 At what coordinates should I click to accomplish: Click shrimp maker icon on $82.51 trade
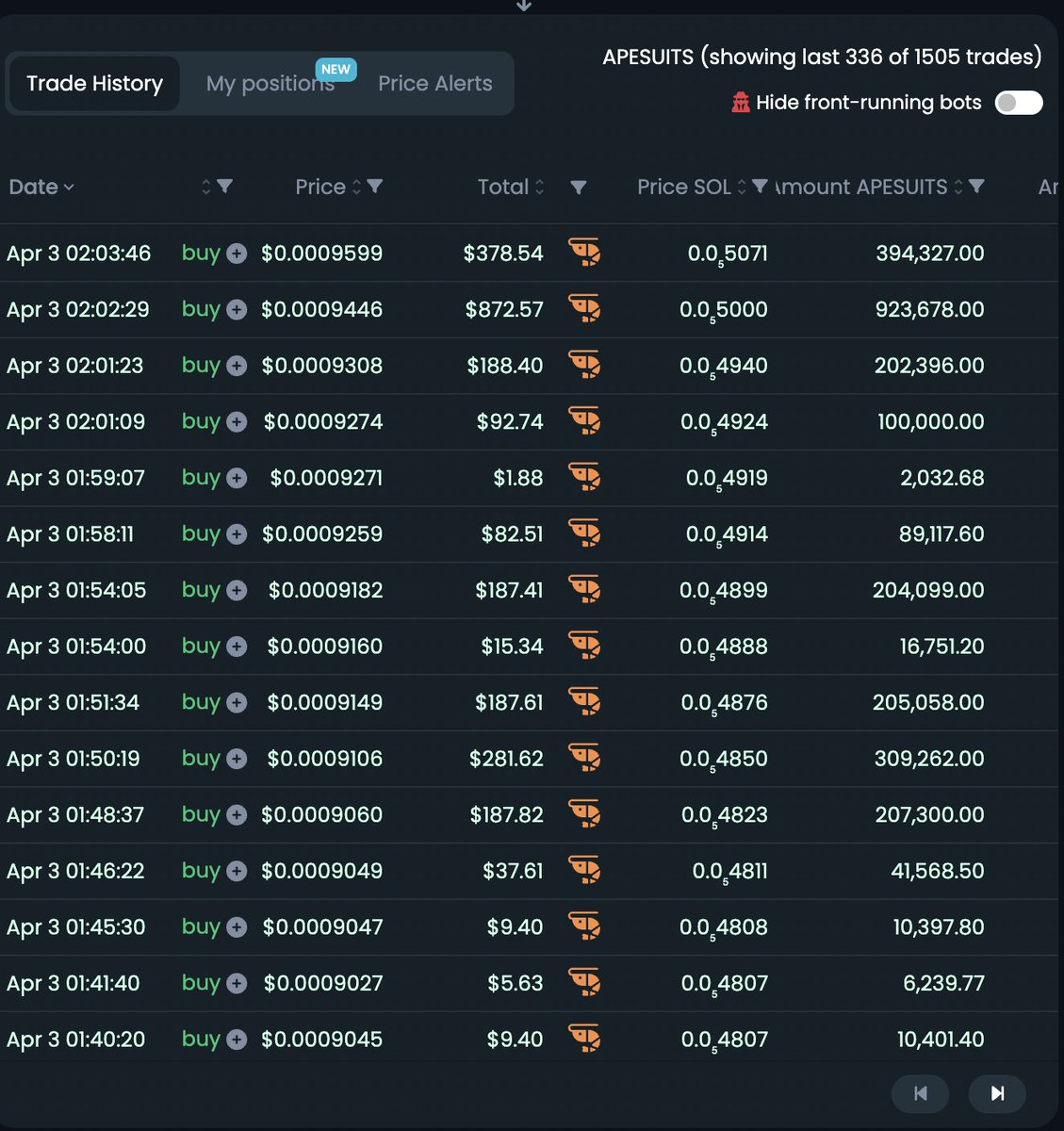[x=584, y=533]
